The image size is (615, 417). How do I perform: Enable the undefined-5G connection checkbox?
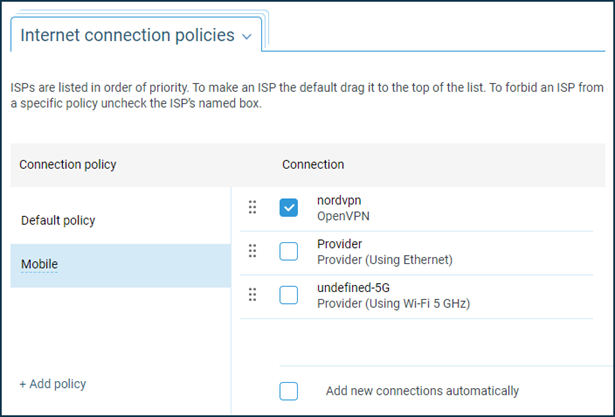(289, 295)
